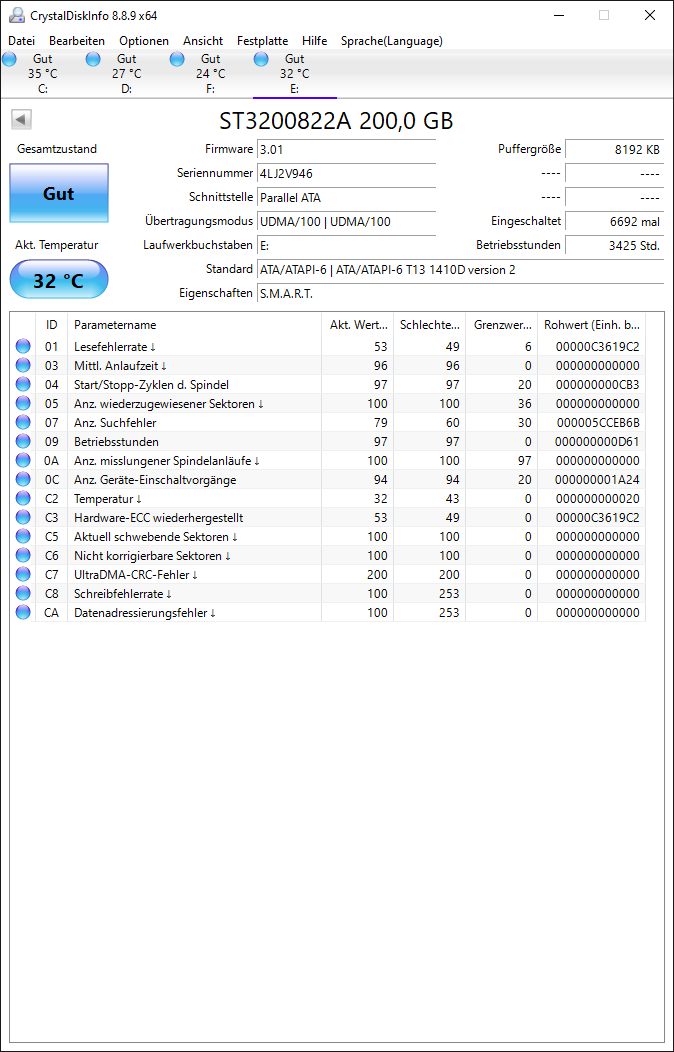Click the Seriennummer field 4LJ2V946
This screenshot has width=674, height=1052.
[x=347, y=174]
